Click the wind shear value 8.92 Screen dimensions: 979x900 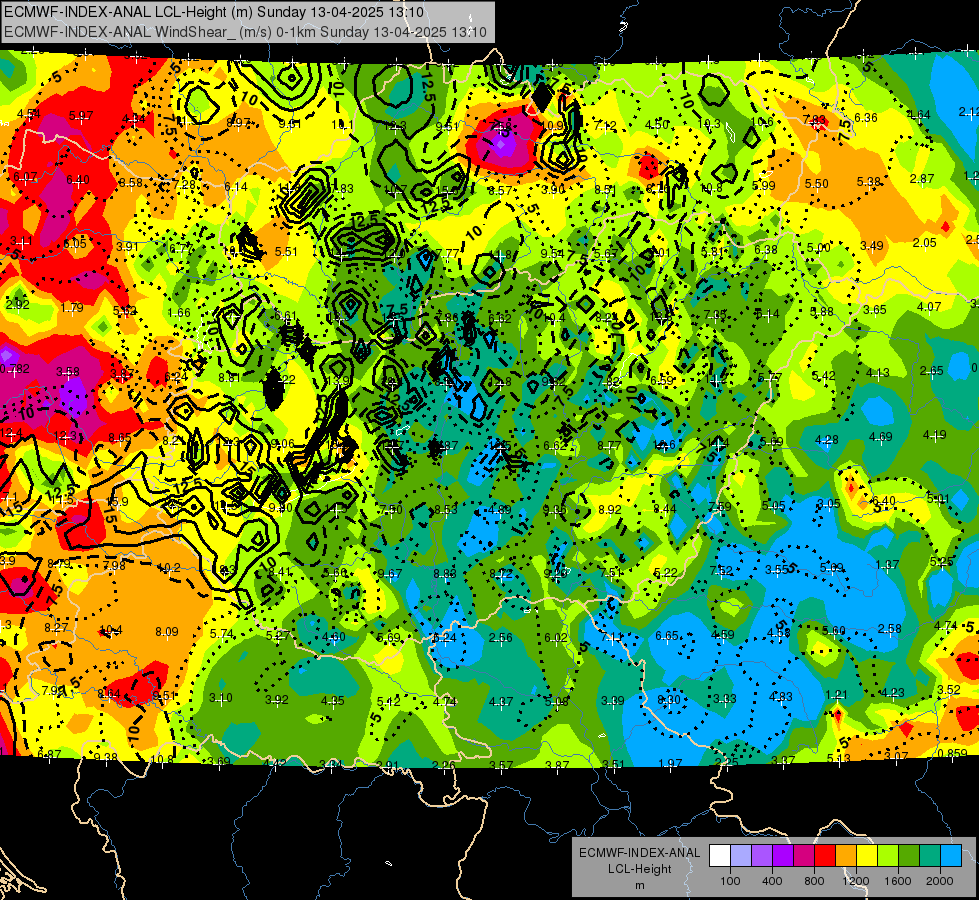tap(610, 509)
